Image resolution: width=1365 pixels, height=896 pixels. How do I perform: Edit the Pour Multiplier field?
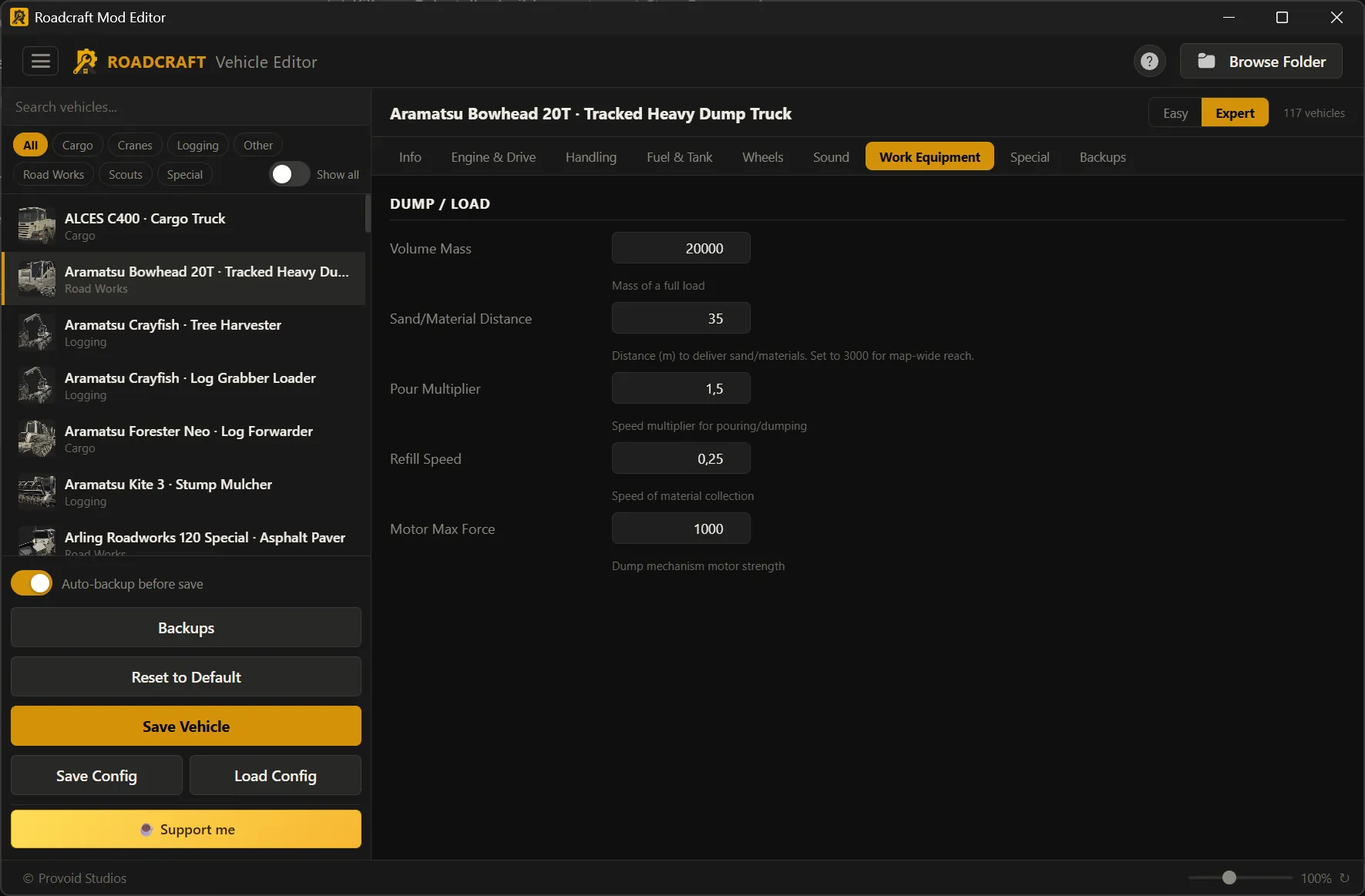click(681, 388)
